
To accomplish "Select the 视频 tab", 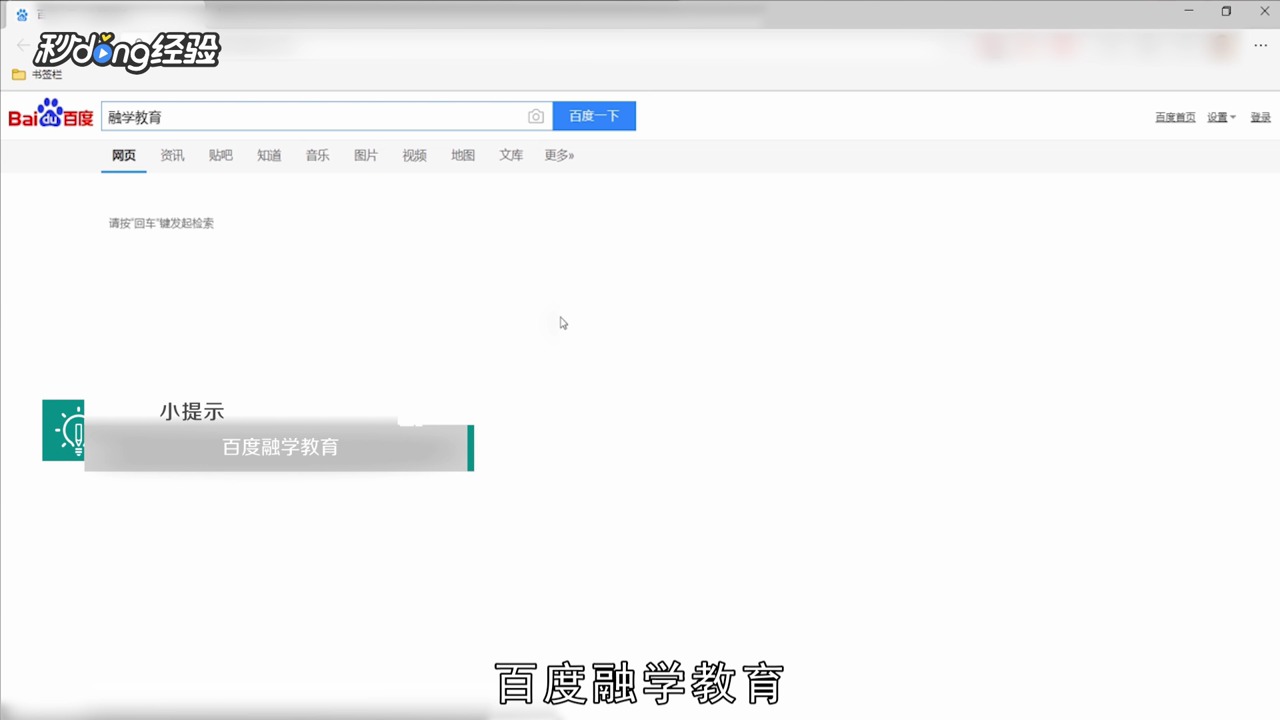I will click(414, 155).
